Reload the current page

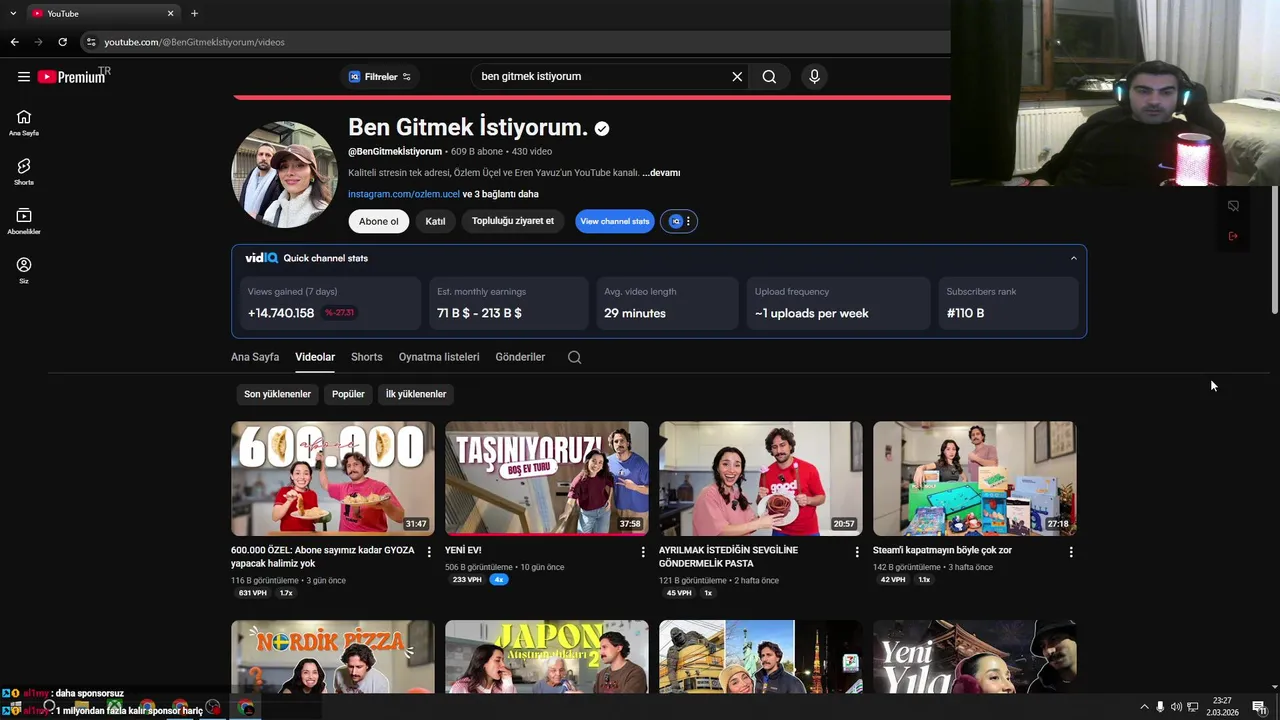click(62, 42)
